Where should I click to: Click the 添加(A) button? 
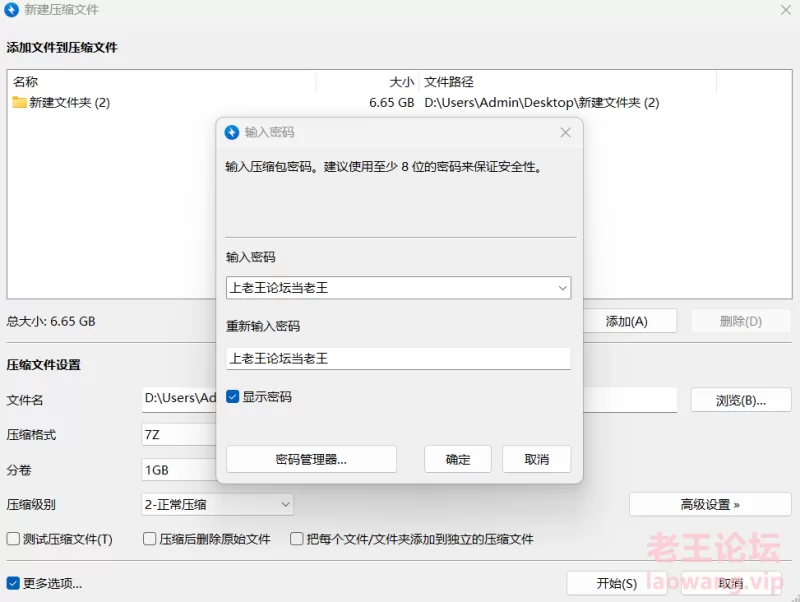pyautogui.click(x=630, y=321)
